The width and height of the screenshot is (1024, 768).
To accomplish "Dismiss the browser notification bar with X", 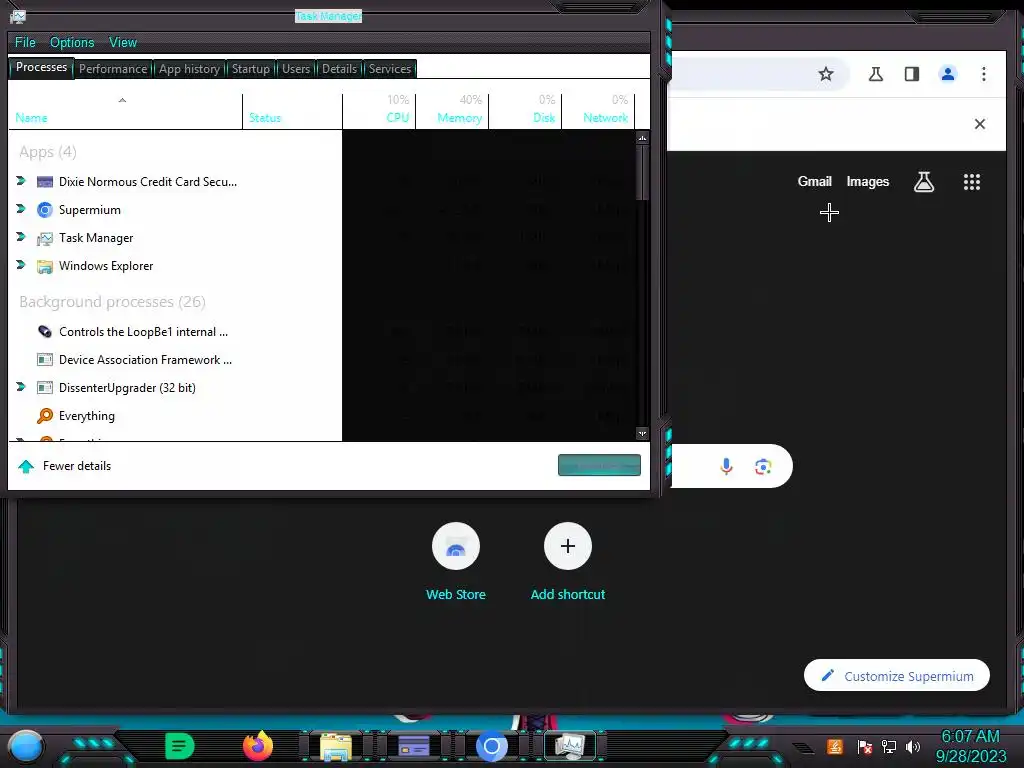I will [980, 124].
